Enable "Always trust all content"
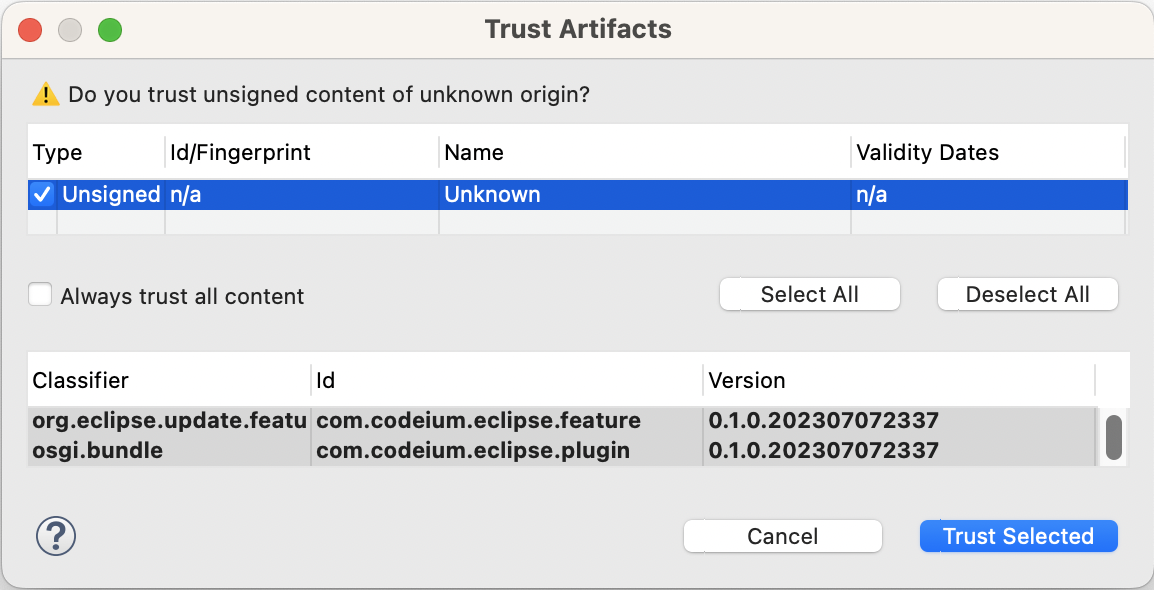 40,294
